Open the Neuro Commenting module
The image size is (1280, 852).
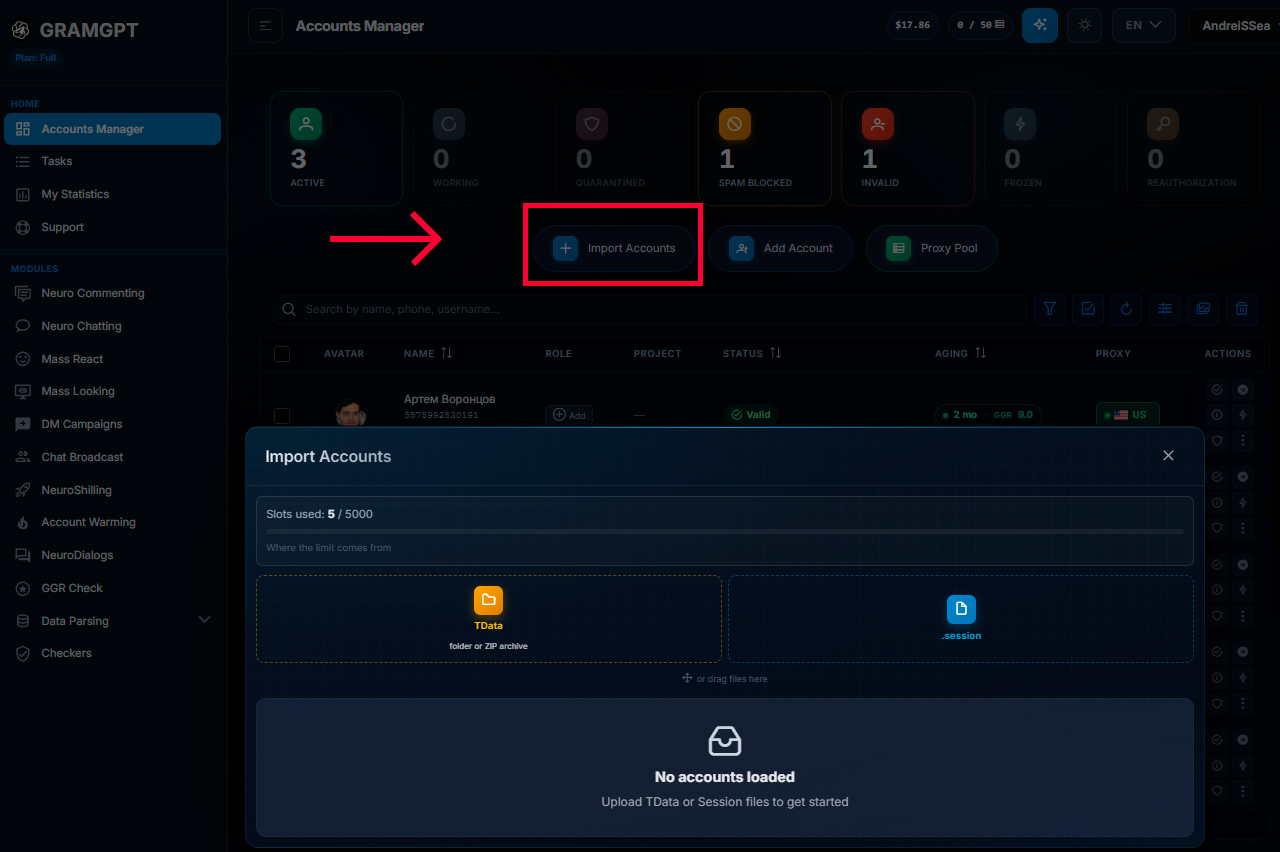113,293
